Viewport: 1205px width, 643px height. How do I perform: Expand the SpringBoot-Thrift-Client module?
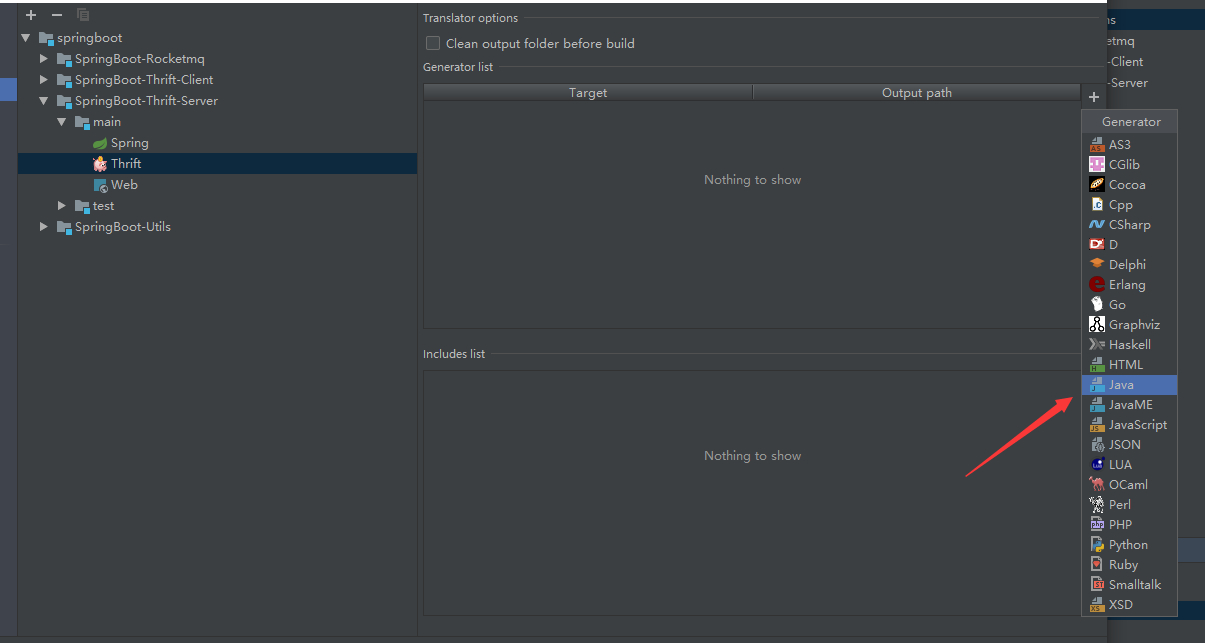[x=44, y=80]
